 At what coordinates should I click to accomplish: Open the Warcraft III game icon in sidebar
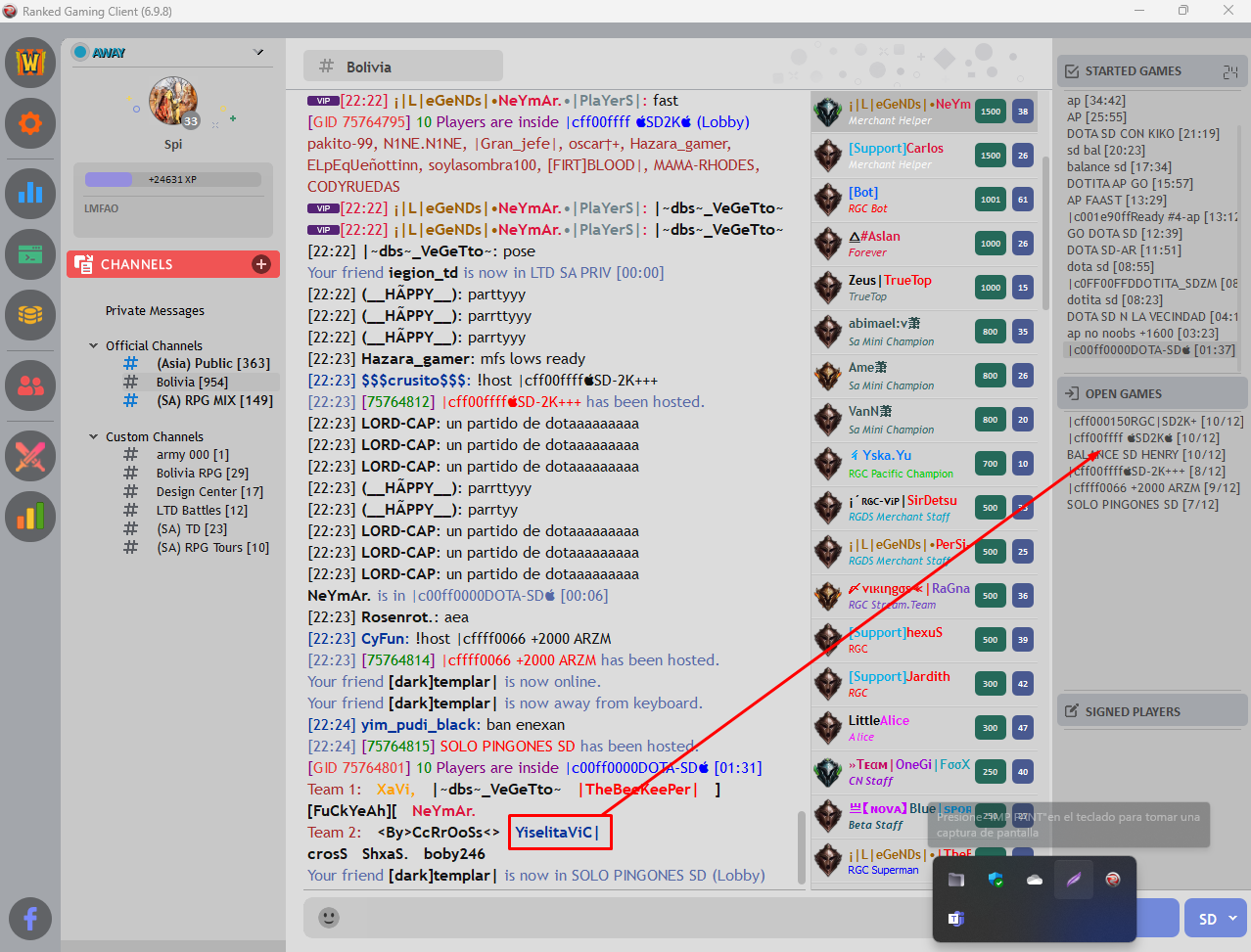pyautogui.click(x=30, y=63)
